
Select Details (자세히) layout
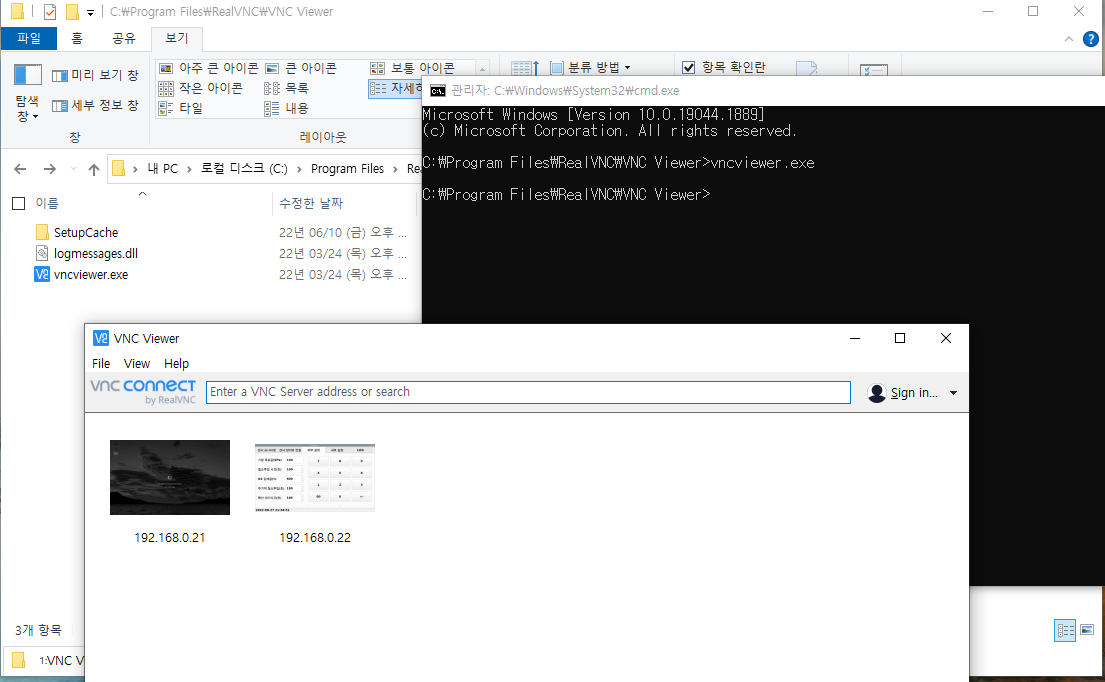pyautogui.click(x=395, y=88)
